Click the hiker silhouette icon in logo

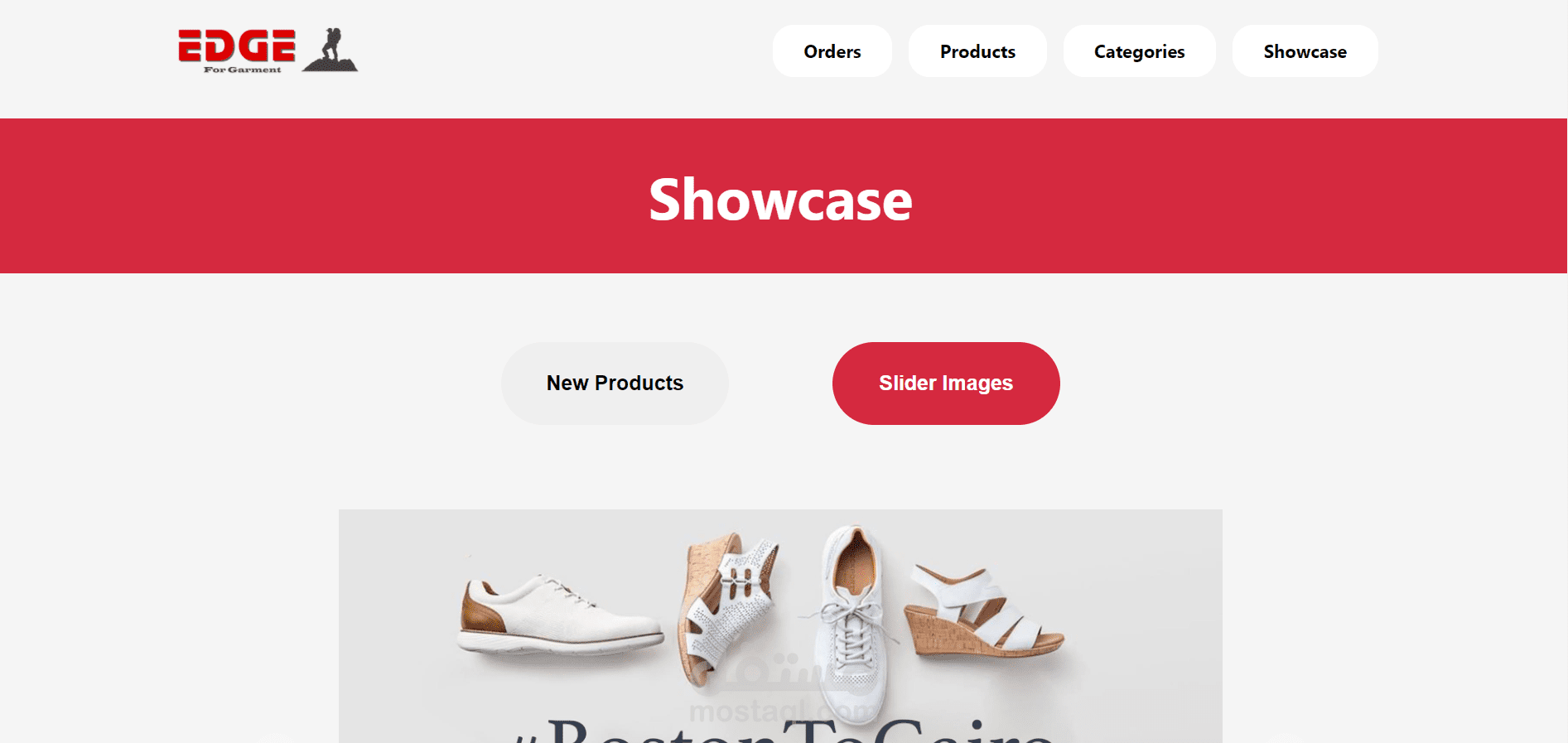pos(330,50)
